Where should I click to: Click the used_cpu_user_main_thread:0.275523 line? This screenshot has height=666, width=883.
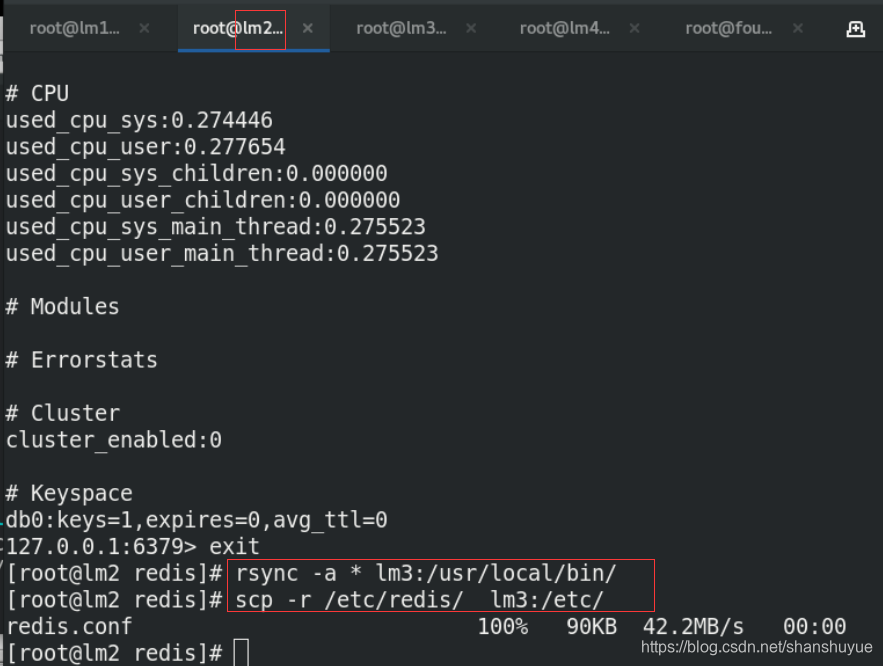222,253
